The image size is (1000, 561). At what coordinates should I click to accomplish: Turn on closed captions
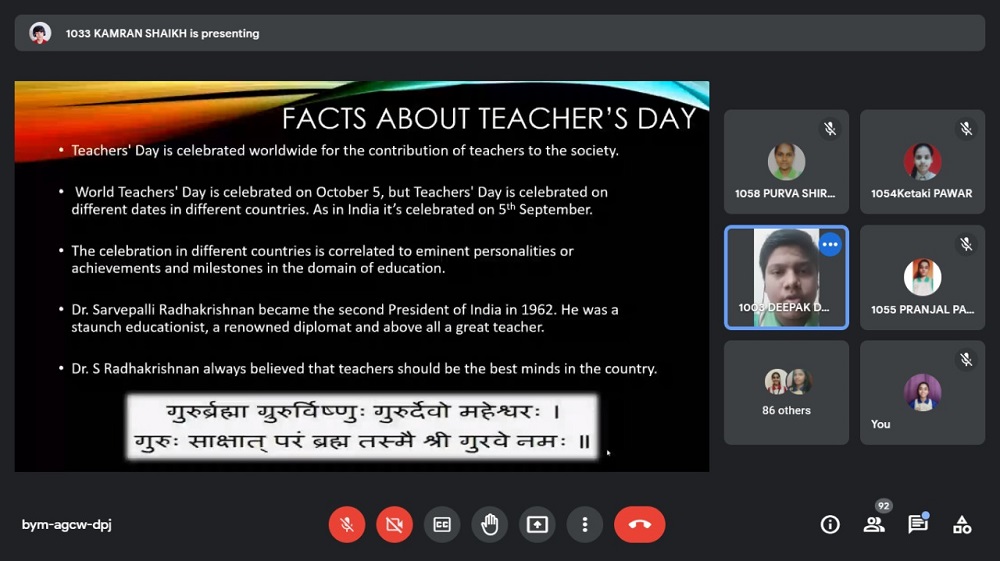[x=442, y=524]
